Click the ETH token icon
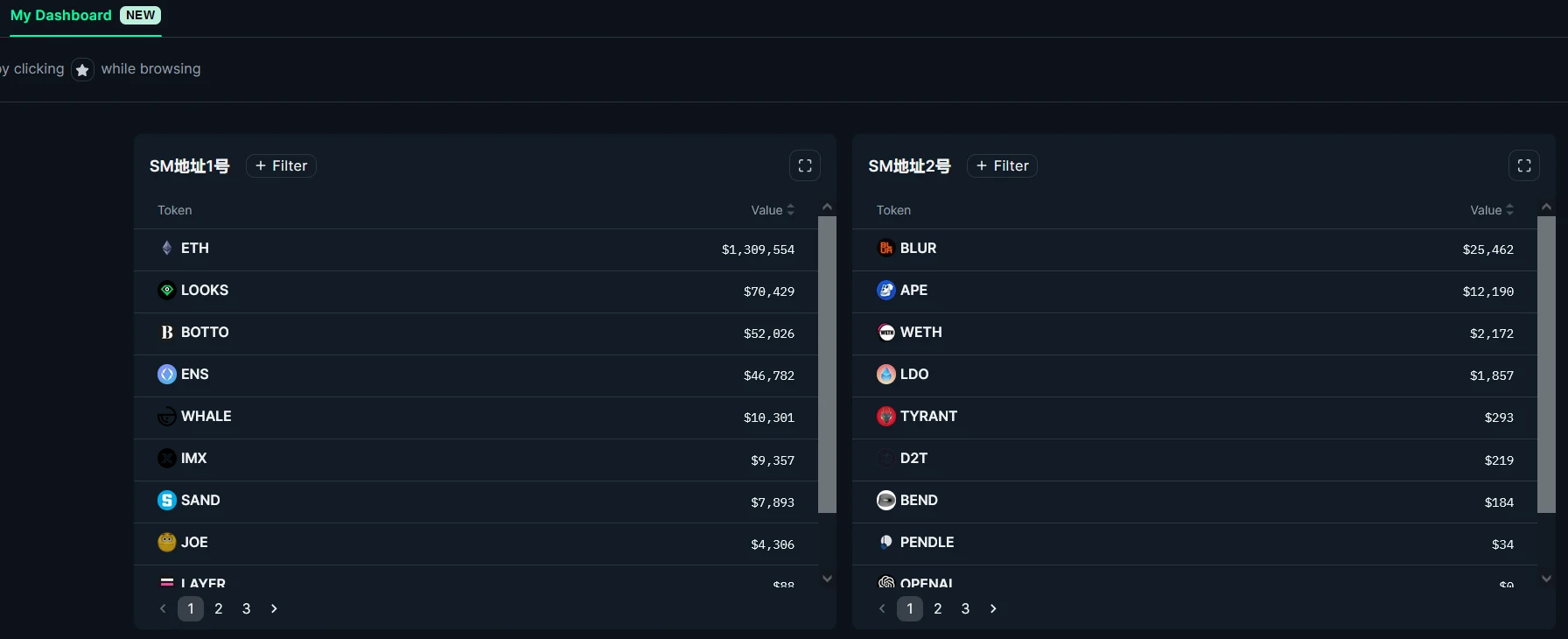 tap(166, 248)
